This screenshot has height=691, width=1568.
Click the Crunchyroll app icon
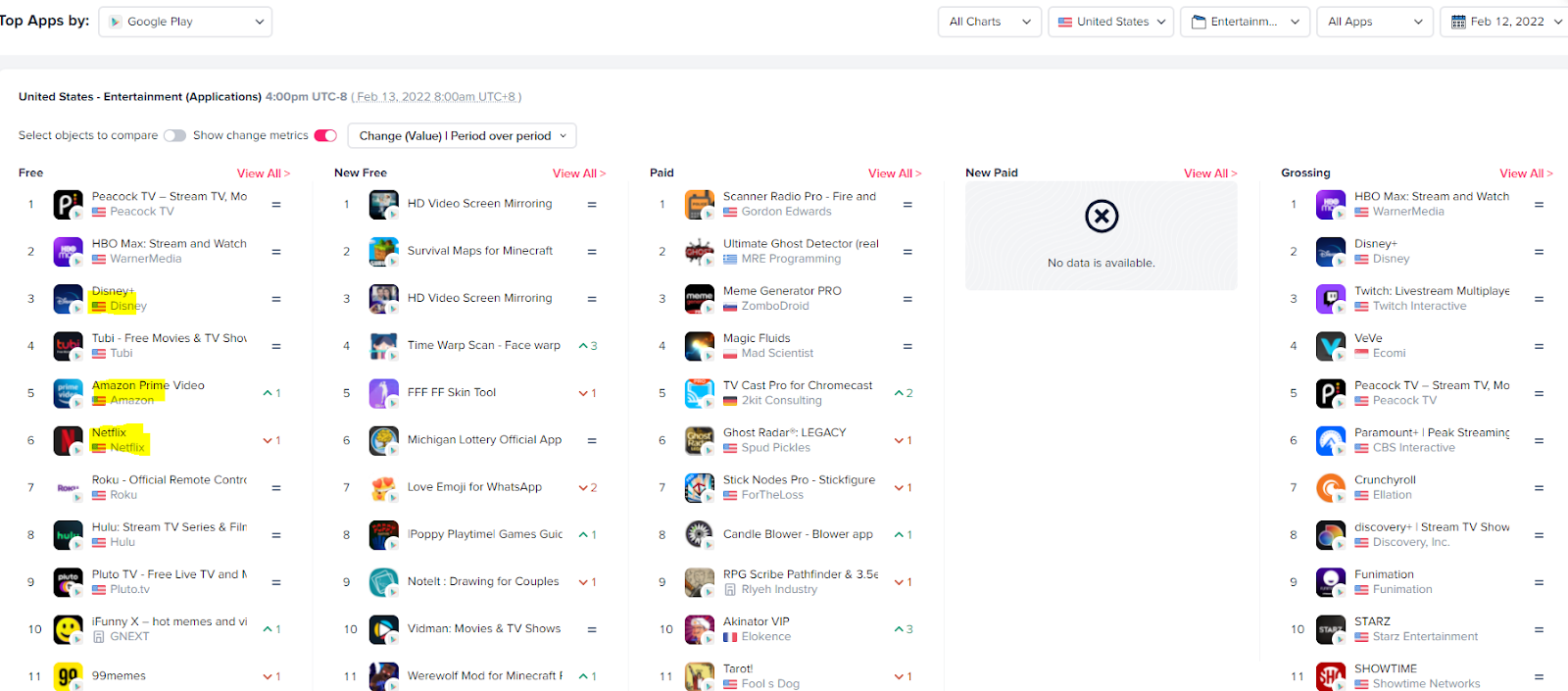(1330, 487)
